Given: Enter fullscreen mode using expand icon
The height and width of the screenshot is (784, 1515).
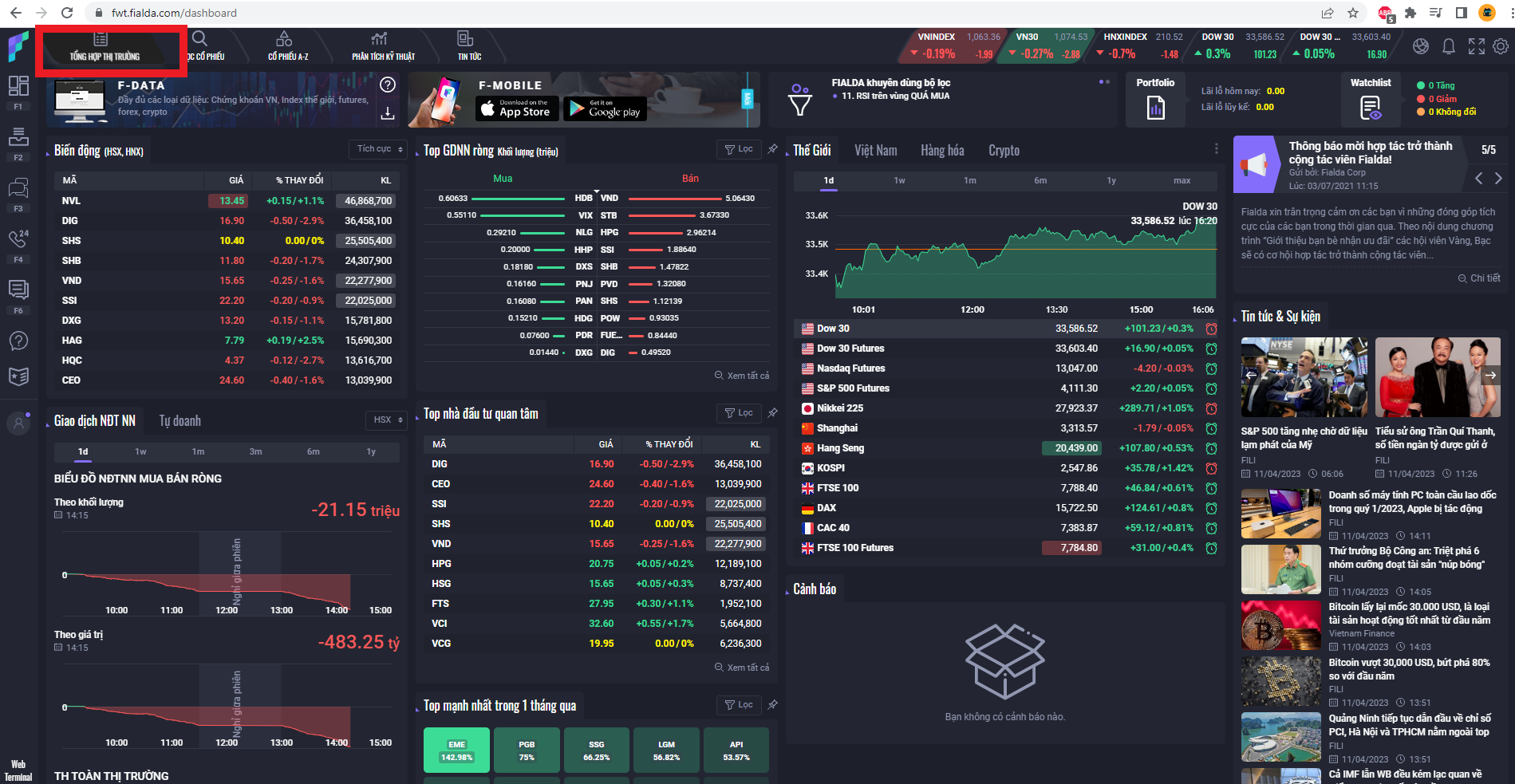Looking at the screenshot, I should pos(1476,47).
